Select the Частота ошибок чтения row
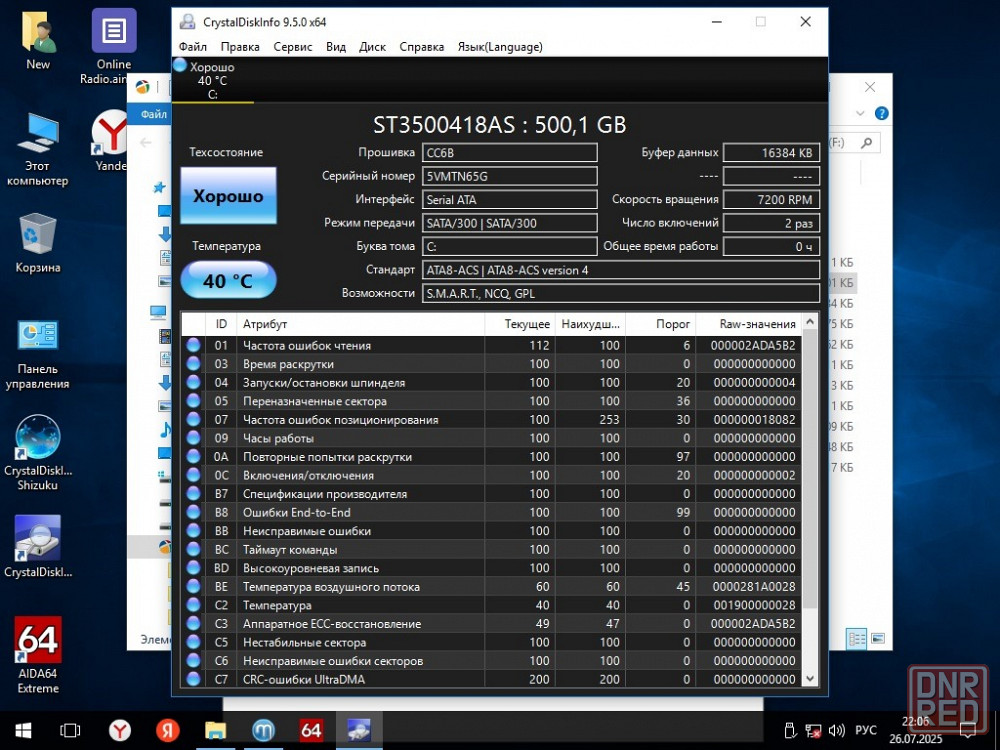 (x=492, y=345)
